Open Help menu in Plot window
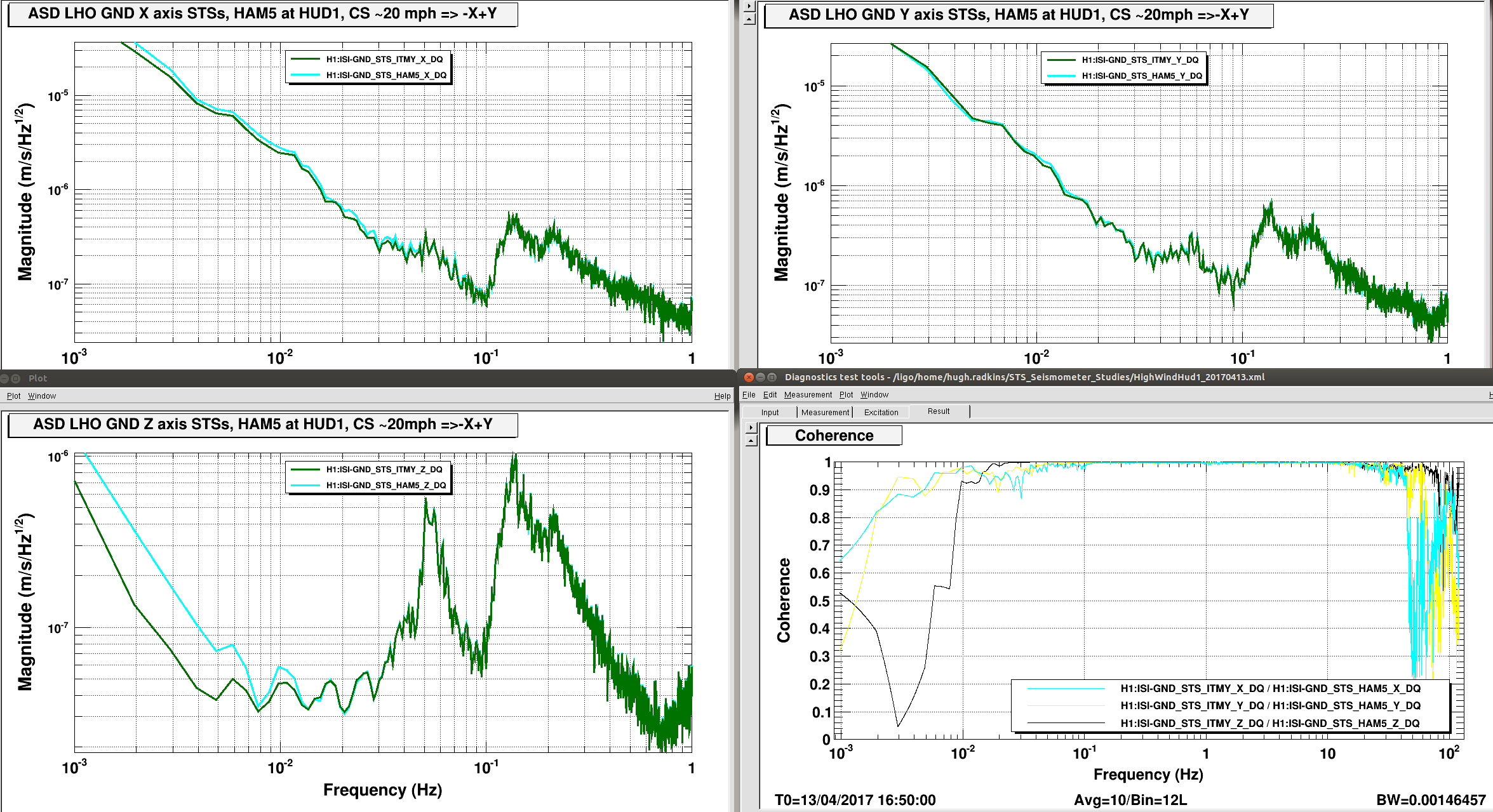 click(x=722, y=396)
